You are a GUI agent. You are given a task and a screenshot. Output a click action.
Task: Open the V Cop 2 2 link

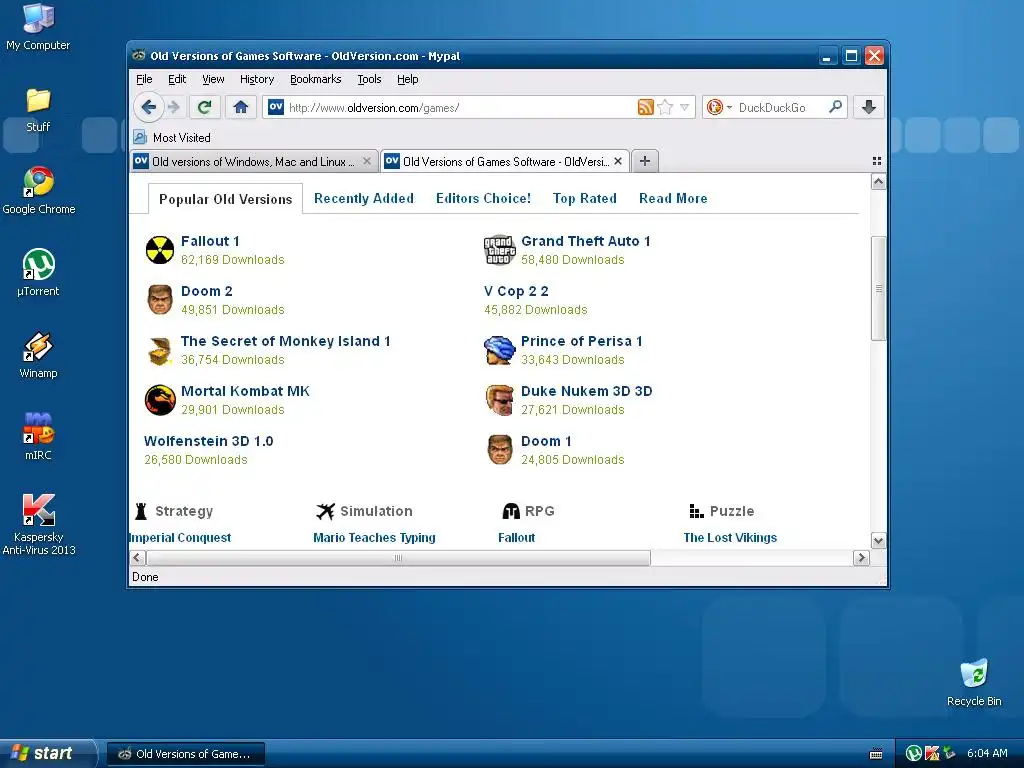516,291
